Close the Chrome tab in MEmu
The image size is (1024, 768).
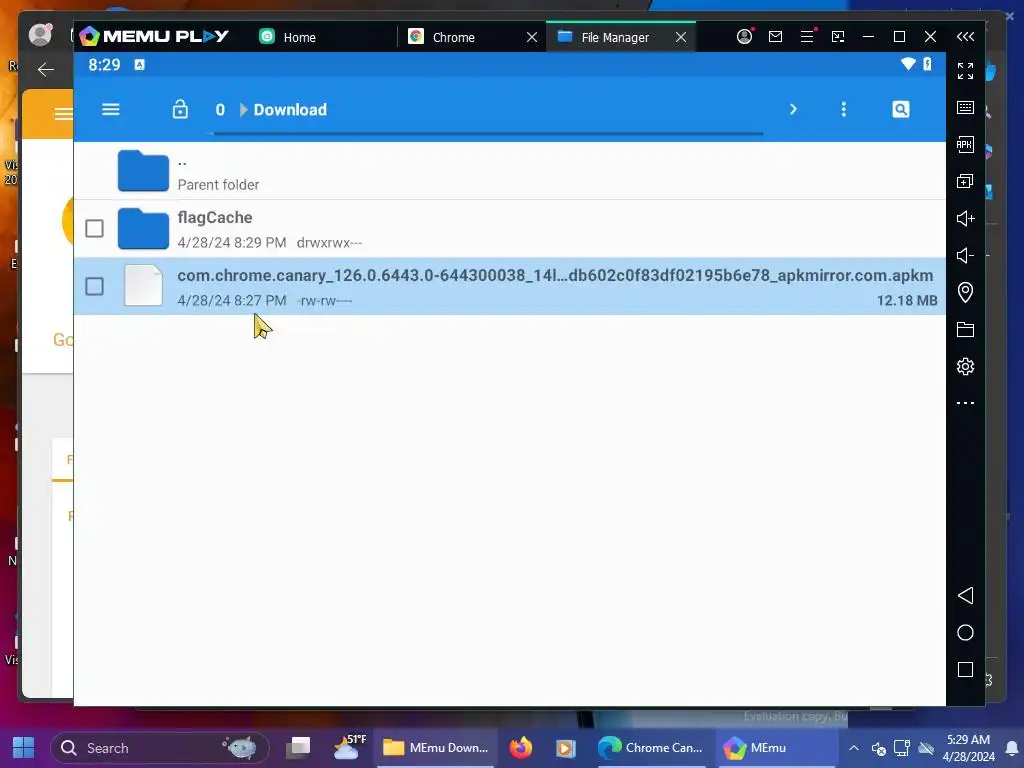click(x=532, y=37)
